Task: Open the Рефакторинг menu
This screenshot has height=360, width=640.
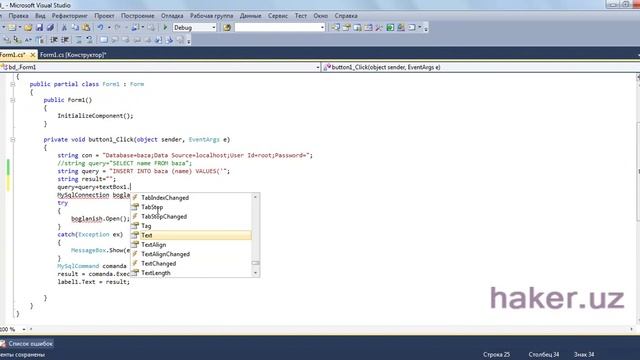Action: [x=69, y=16]
